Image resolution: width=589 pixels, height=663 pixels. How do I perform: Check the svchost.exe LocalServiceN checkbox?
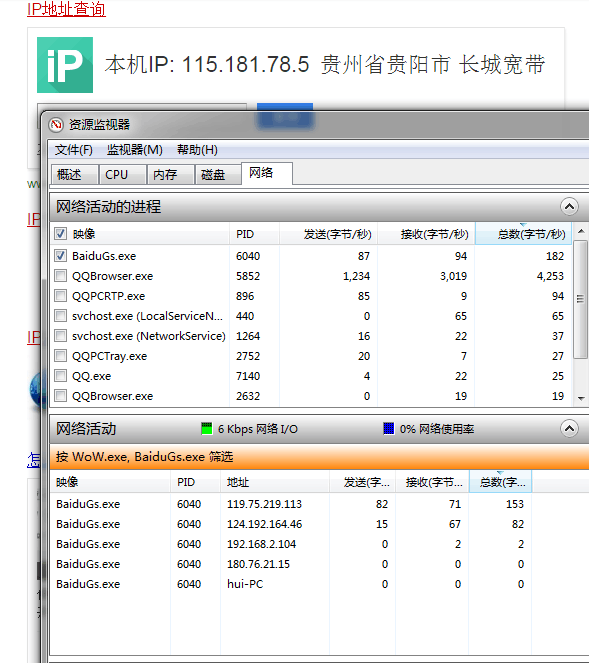point(60,316)
